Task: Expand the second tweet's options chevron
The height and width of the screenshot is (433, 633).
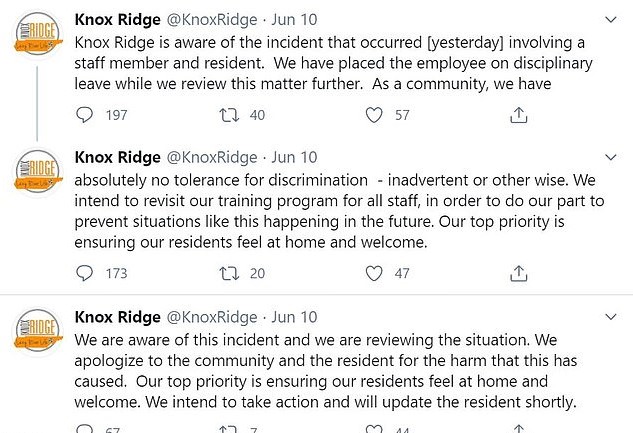Action: point(611,158)
